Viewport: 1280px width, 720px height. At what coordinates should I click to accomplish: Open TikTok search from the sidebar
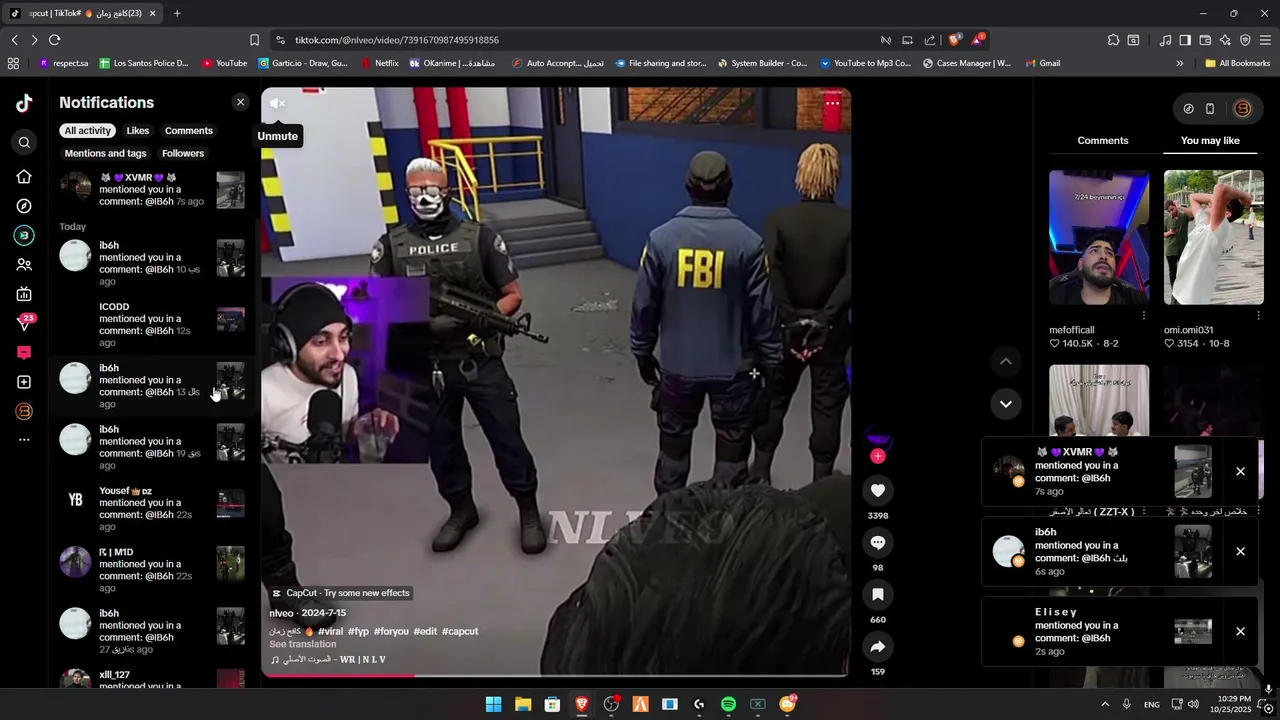coord(24,142)
